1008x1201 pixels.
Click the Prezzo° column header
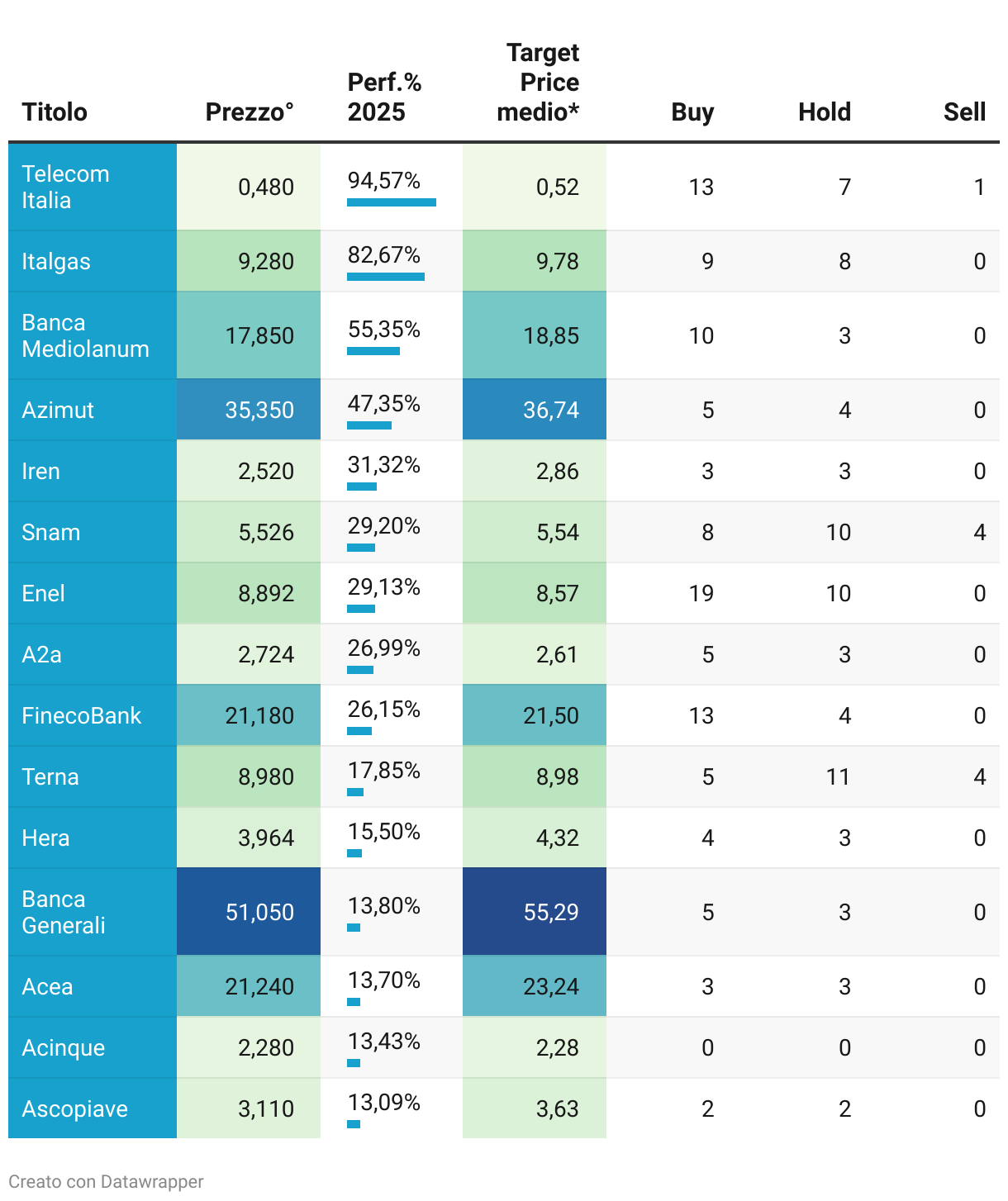(x=250, y=112)
